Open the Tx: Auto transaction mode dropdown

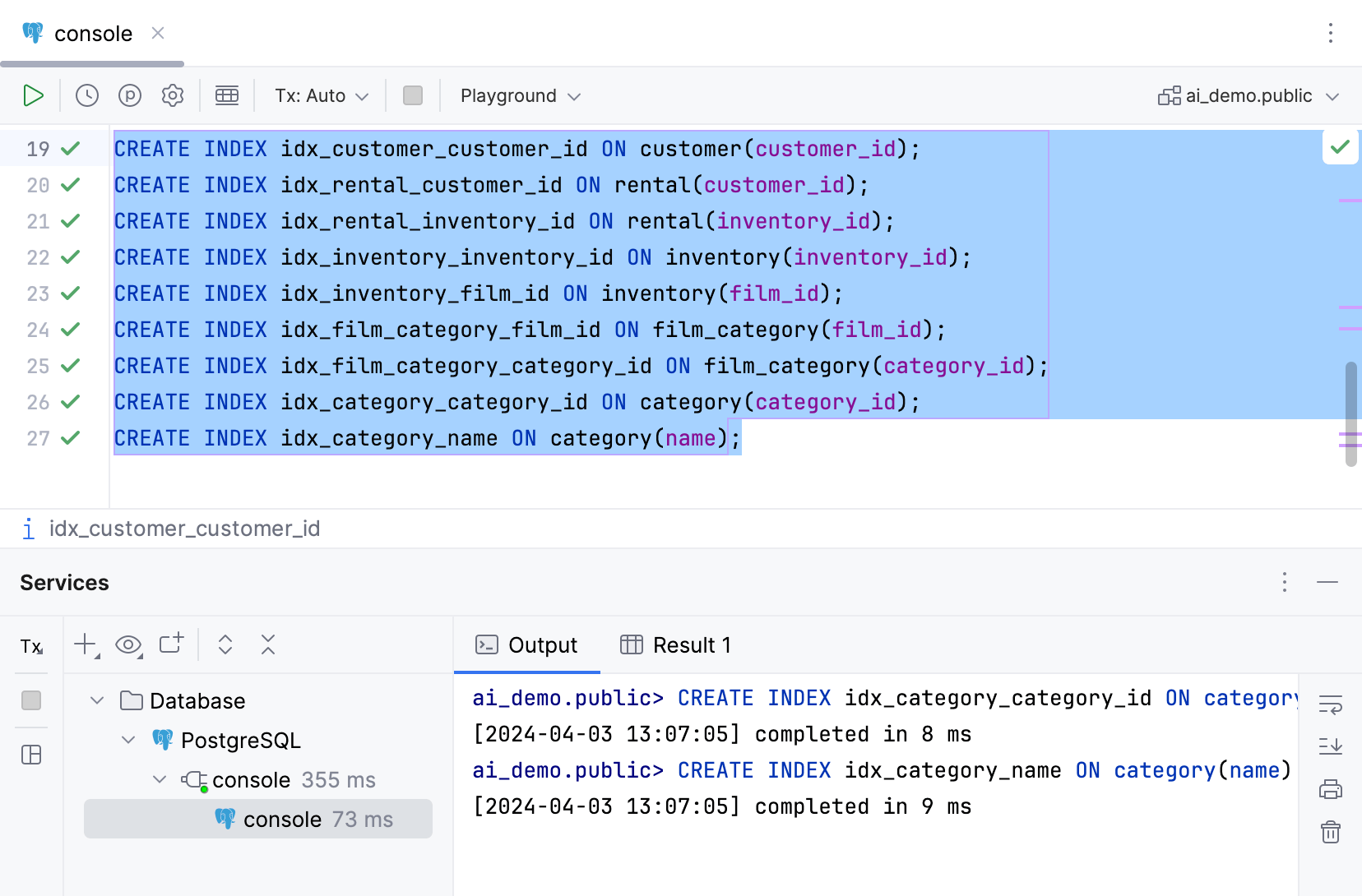tap(322, 96)
